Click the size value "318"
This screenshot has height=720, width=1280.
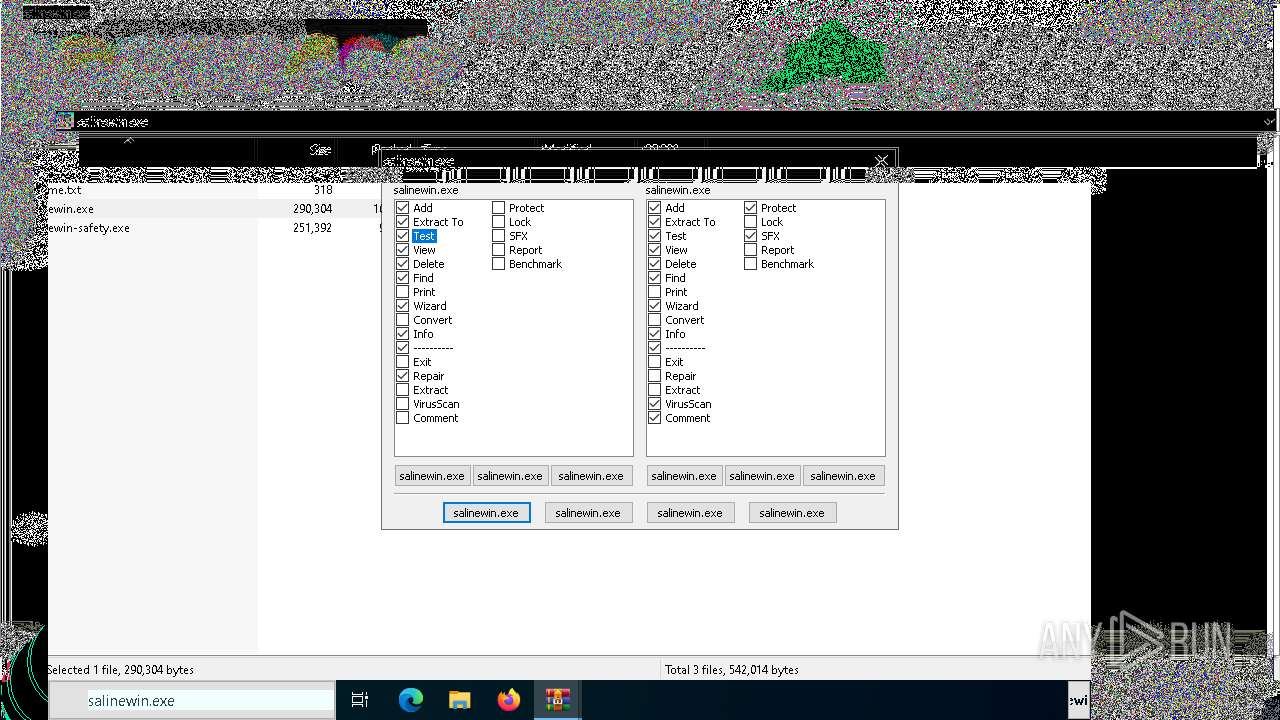pos(323,190)
